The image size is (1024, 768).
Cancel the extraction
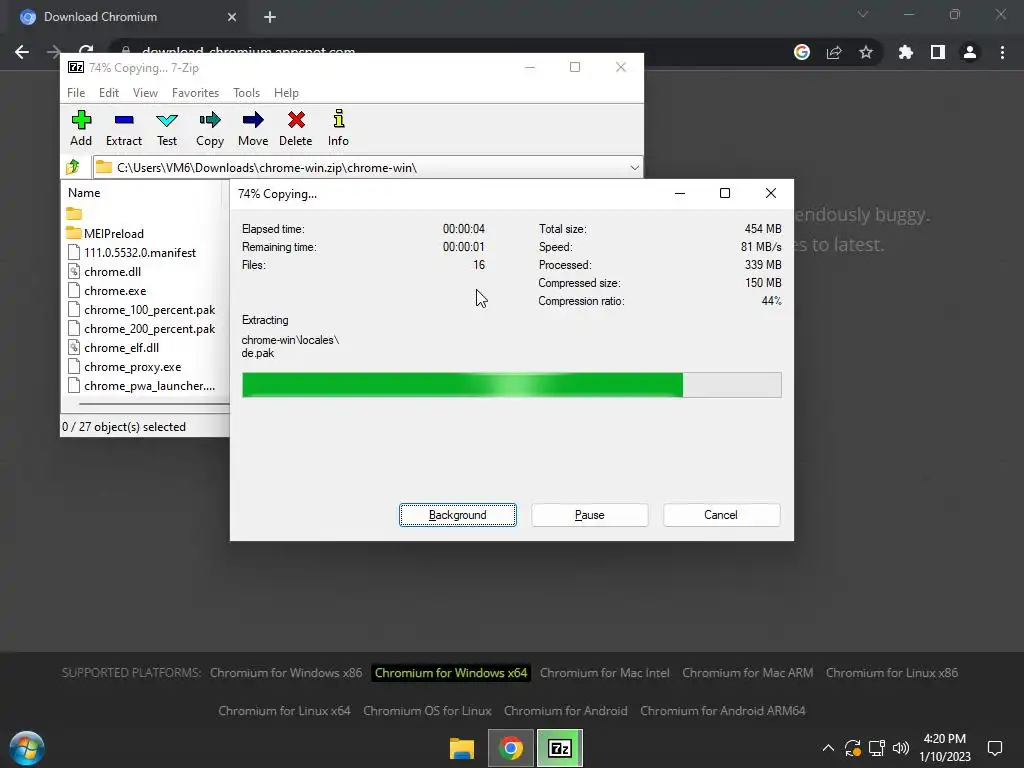(721, 515)
